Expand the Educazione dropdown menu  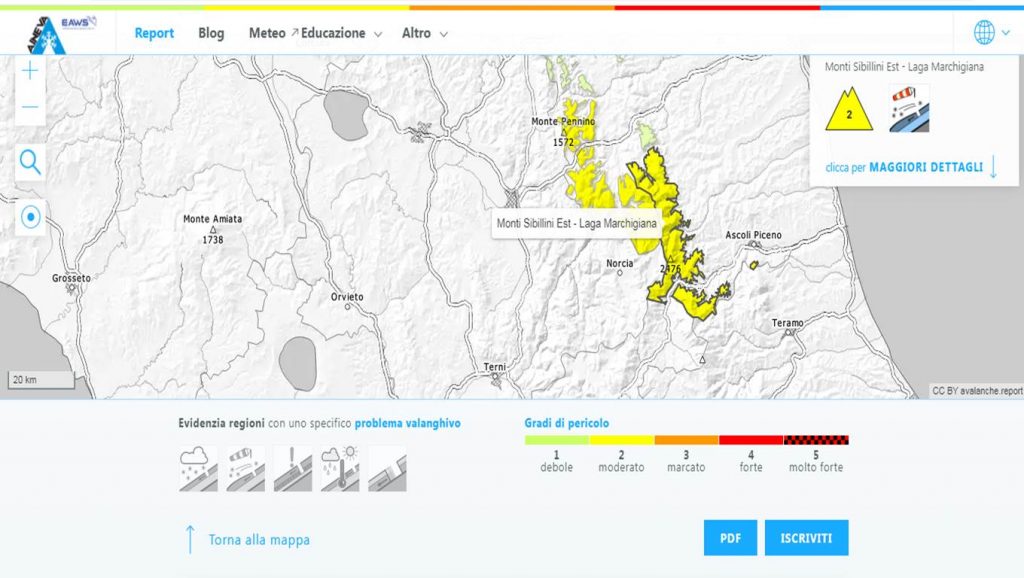[x=343, y=33]
